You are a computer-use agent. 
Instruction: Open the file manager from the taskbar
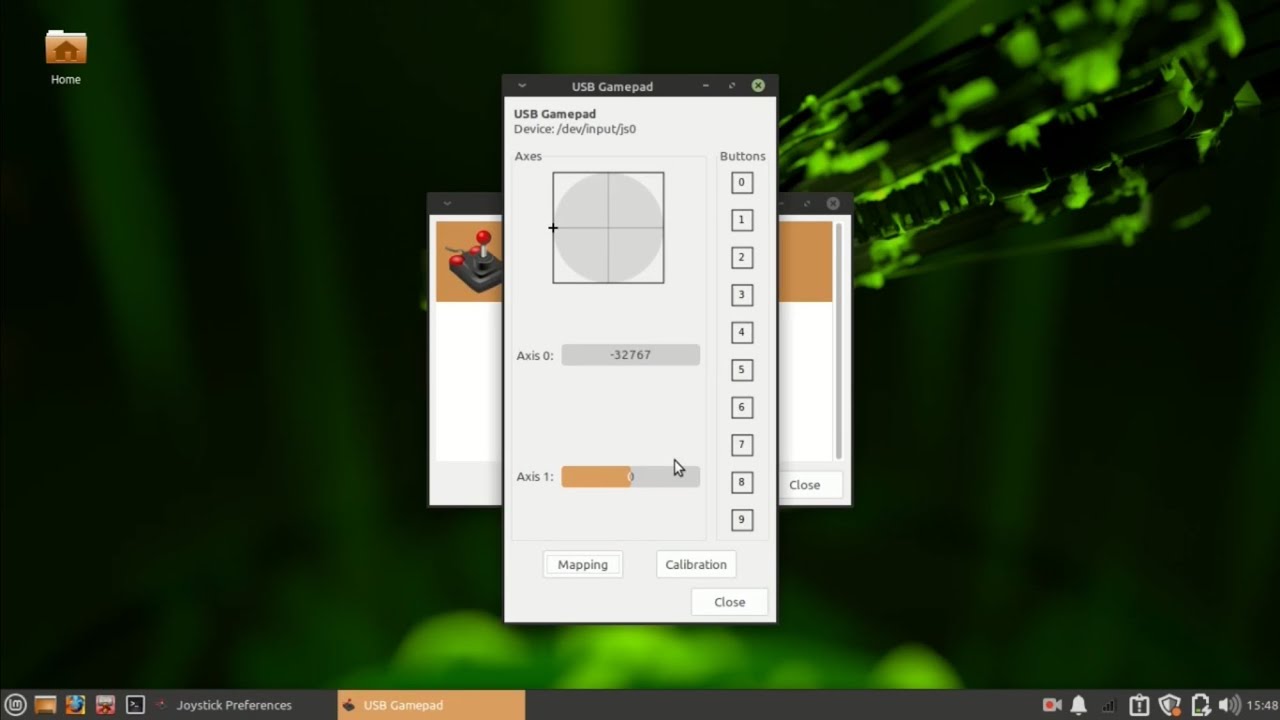tap(45, 705)
